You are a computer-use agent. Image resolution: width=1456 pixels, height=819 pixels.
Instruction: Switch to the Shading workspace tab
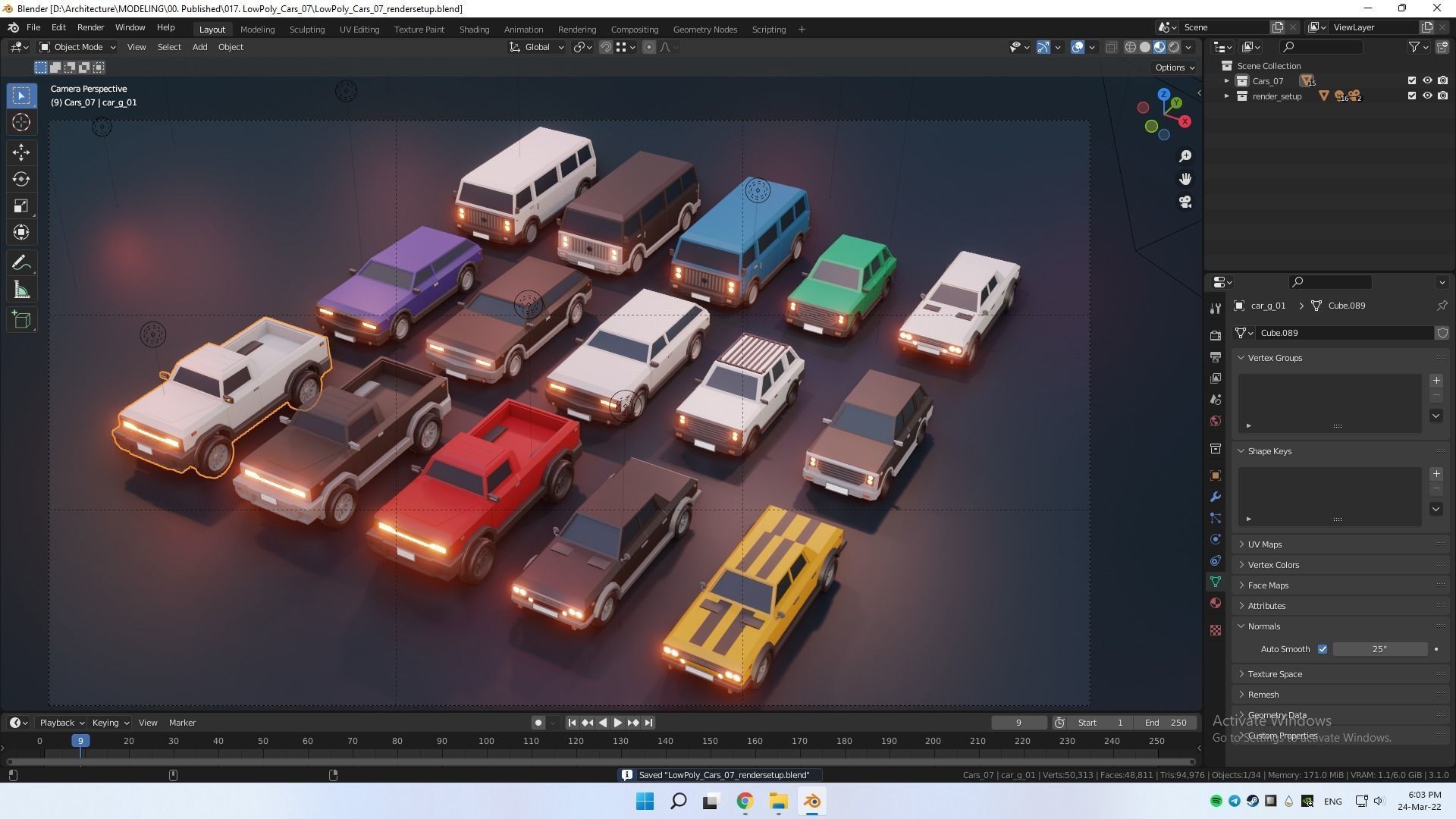[474, 30]
